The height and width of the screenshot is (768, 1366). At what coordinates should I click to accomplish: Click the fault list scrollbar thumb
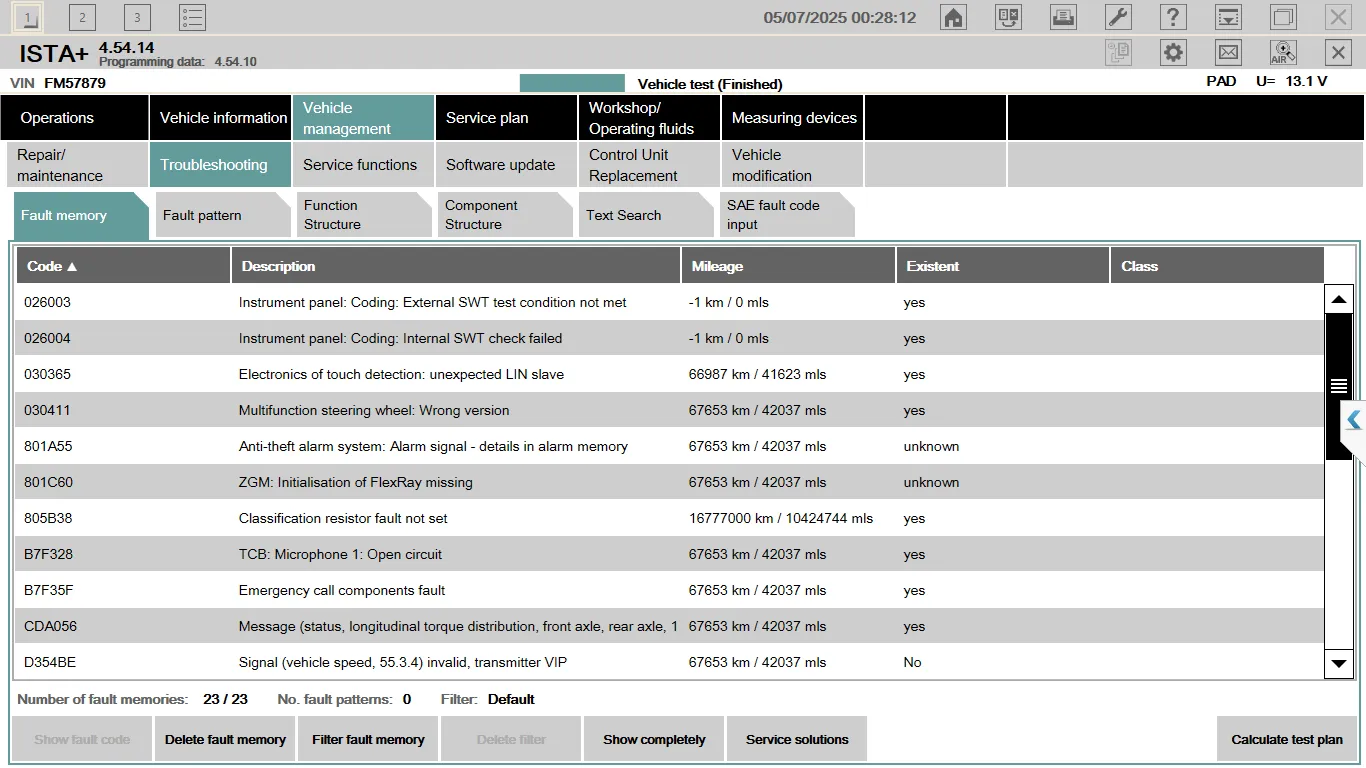click(1339, 386)
